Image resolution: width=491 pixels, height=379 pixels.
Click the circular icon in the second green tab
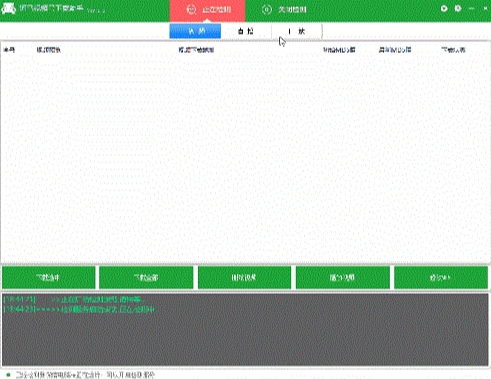coord(267,10)
